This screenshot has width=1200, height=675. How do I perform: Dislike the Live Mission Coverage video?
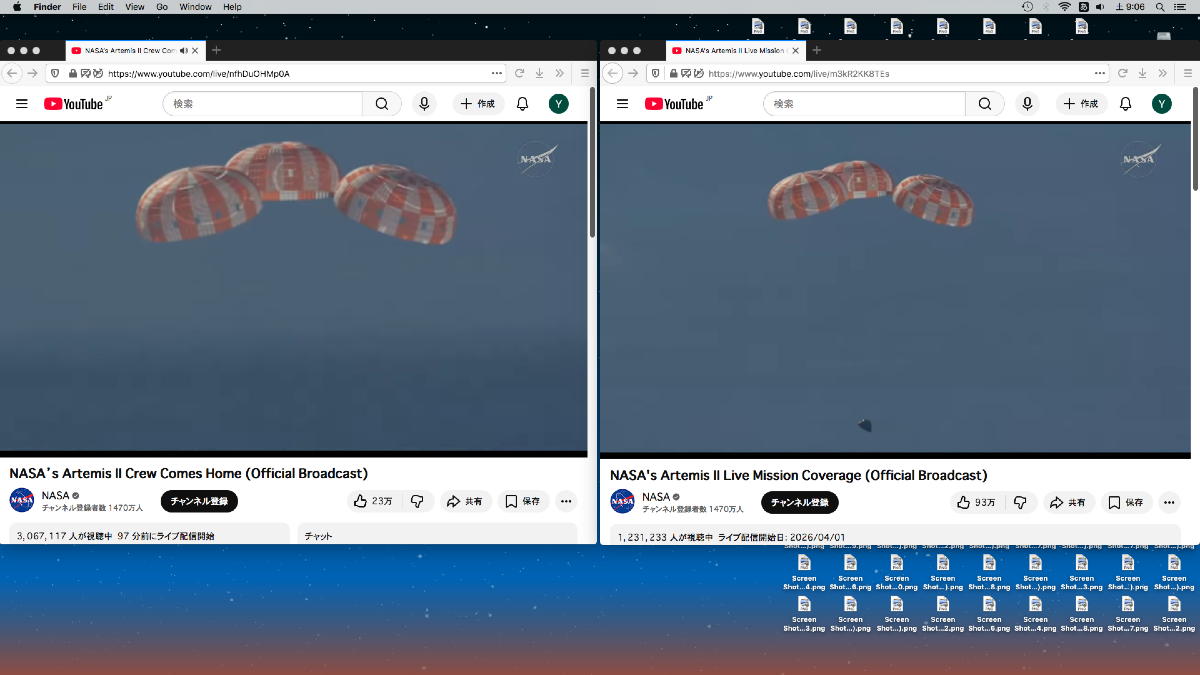[x=1021, y=502]
